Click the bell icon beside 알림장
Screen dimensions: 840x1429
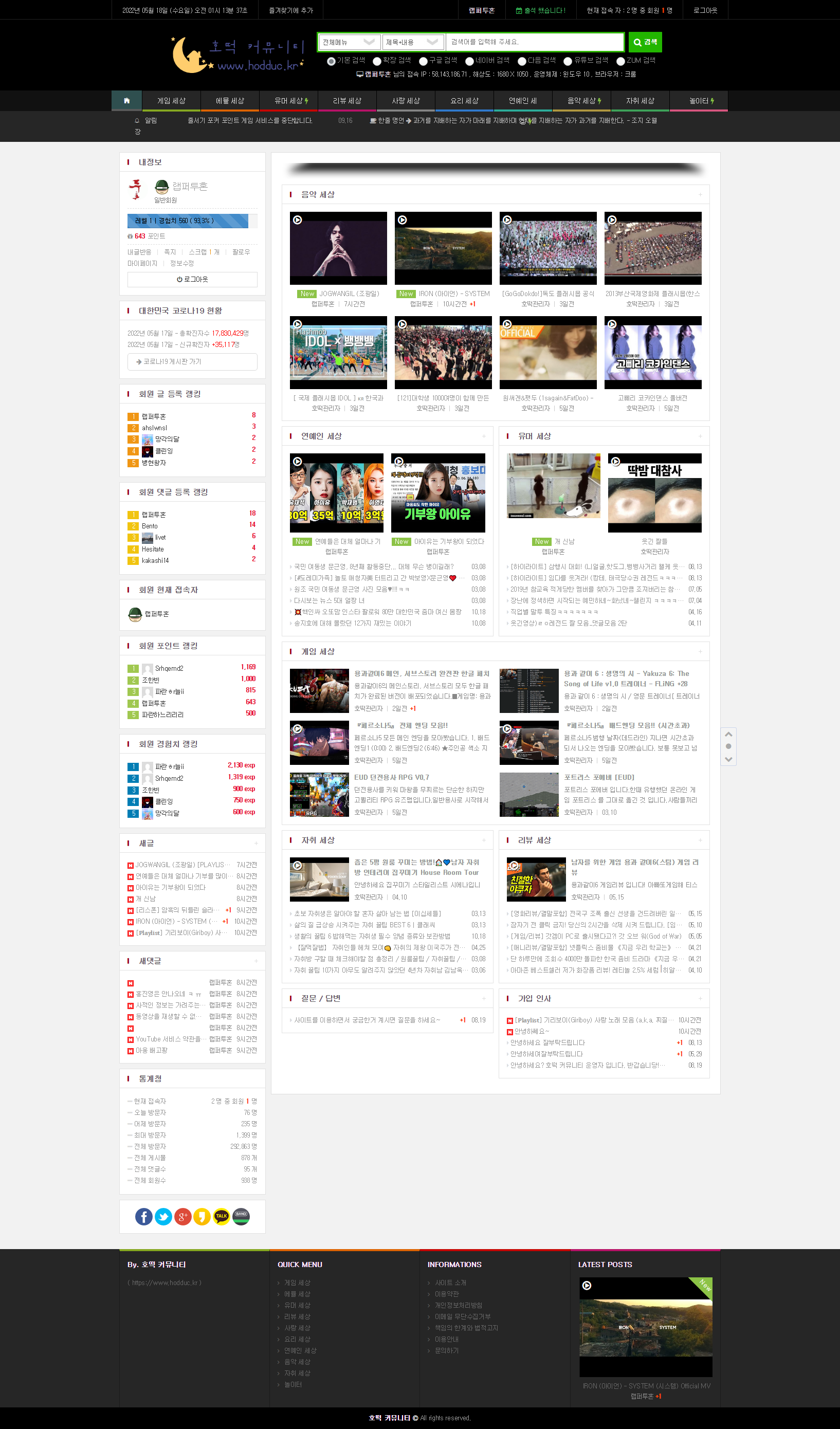[137, 120]
